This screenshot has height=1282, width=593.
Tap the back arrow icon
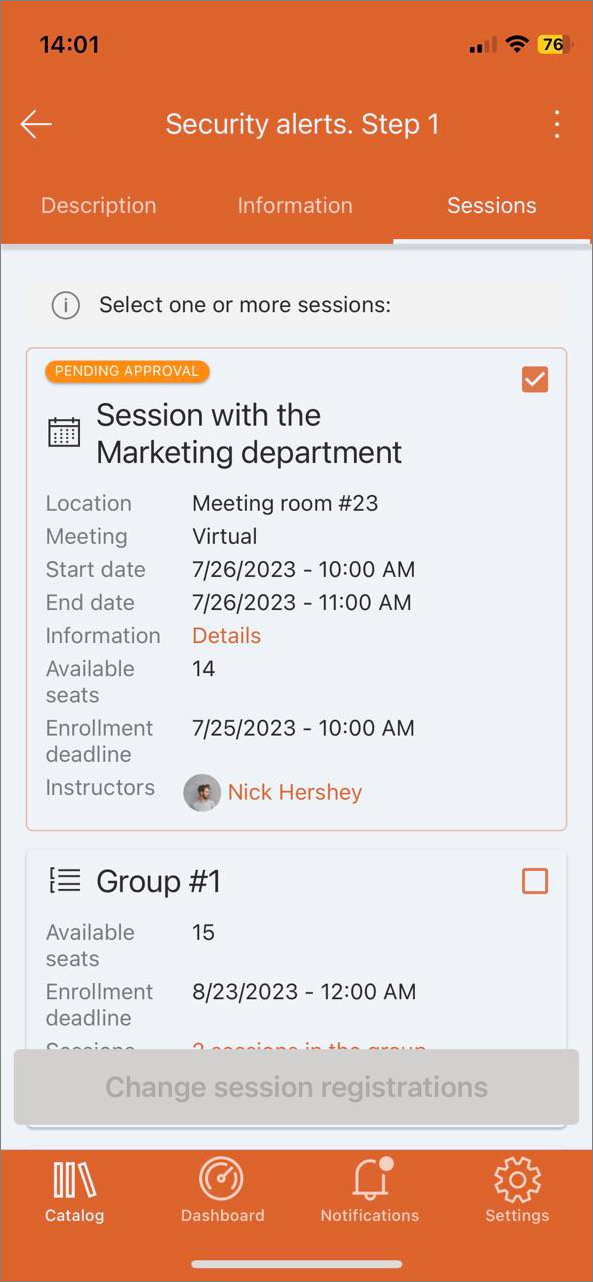[36, 124]
